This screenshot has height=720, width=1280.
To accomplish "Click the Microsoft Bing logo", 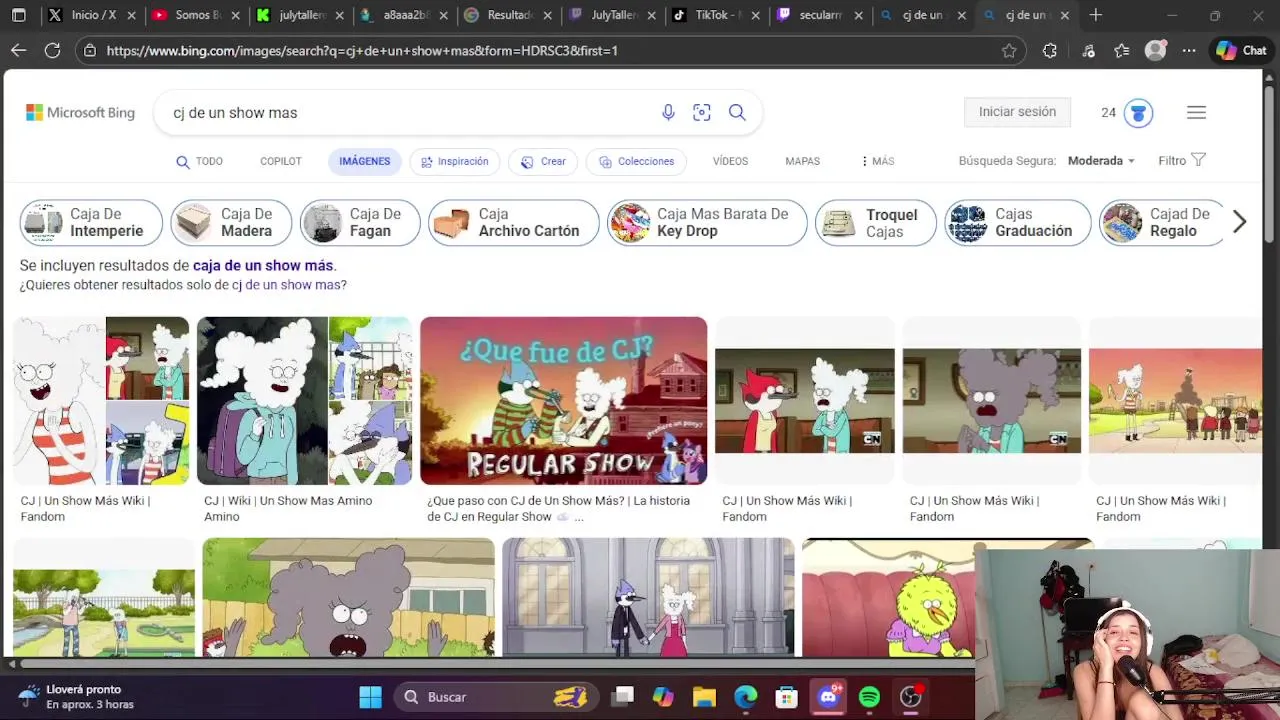I will (x=80, y=113).
